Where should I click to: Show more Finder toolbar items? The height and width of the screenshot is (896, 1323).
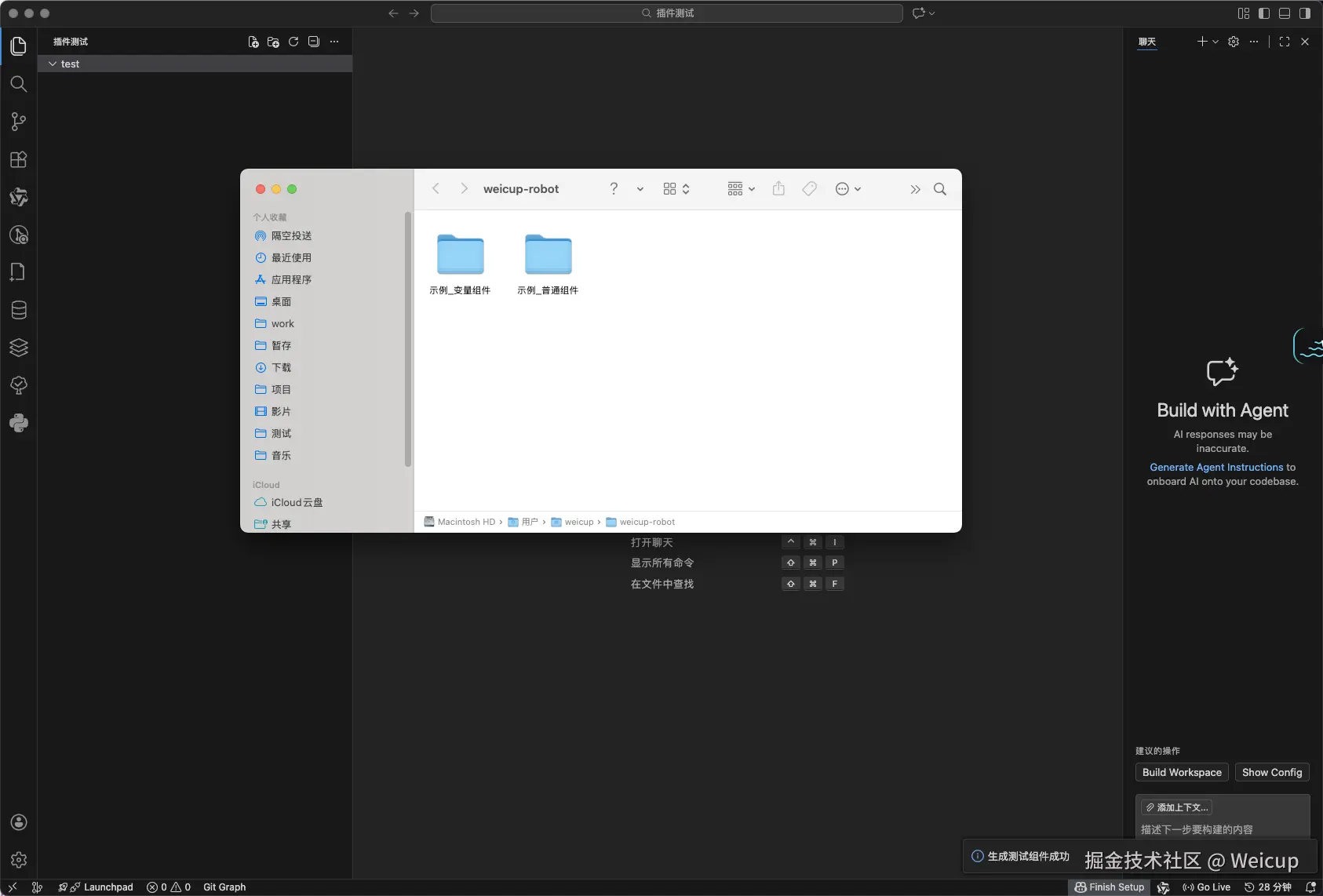[915, 189]
